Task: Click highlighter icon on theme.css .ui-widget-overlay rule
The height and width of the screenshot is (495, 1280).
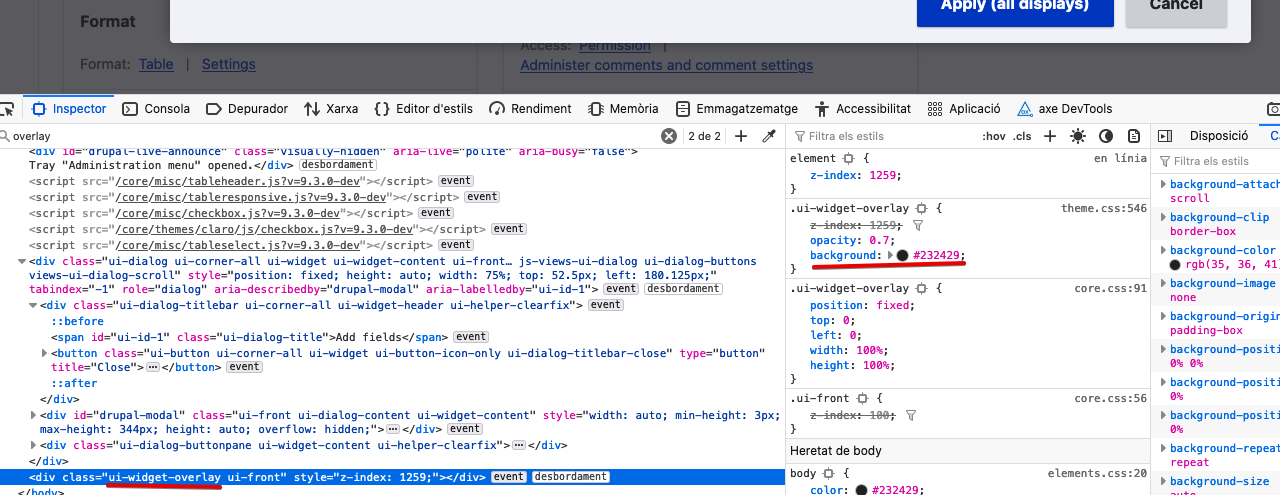Action: coord(921,208)
